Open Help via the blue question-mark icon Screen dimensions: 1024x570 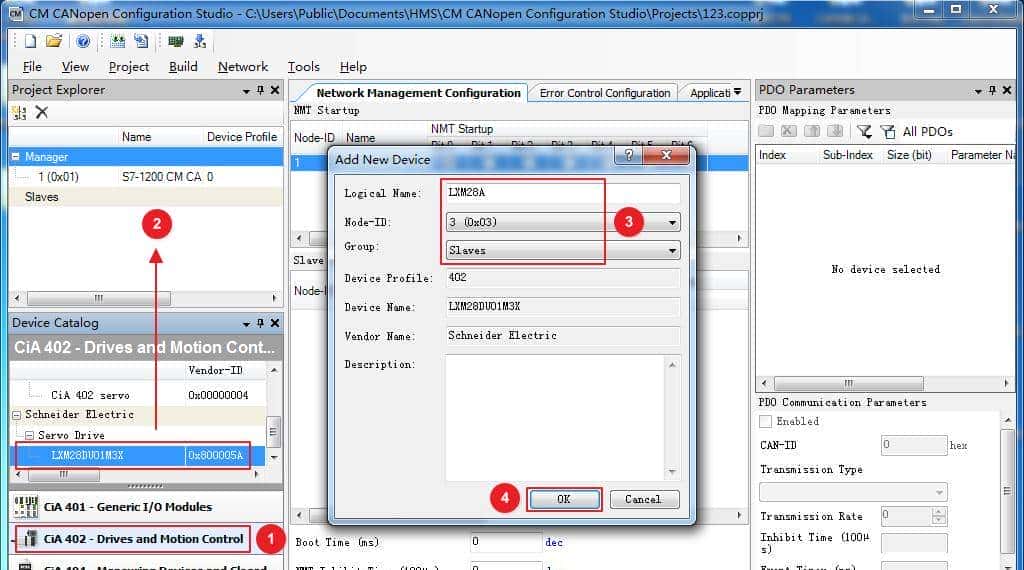[x=83, y=41]
